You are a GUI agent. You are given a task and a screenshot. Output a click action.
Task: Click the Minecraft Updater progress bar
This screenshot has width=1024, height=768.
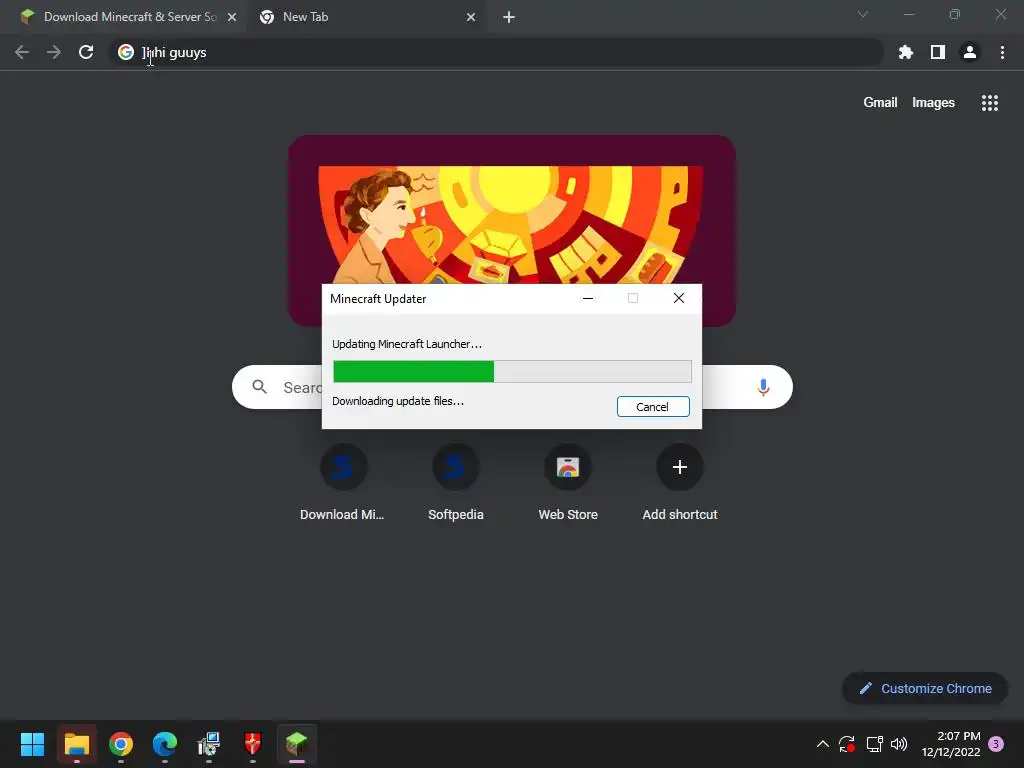[x=512, y=372]
